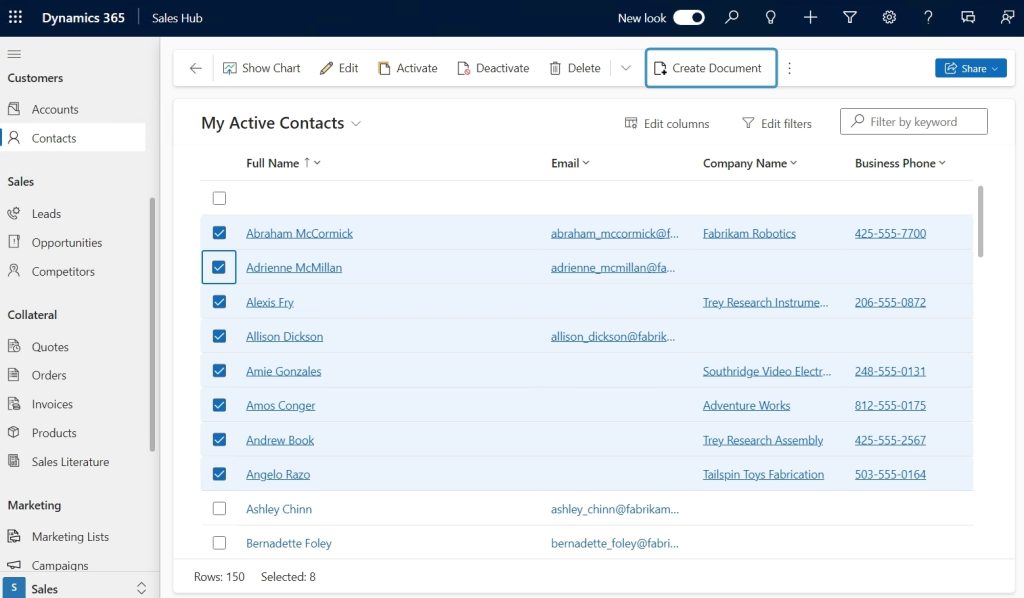
Task: Click Edit columns
Action: [x=667, y=123]
